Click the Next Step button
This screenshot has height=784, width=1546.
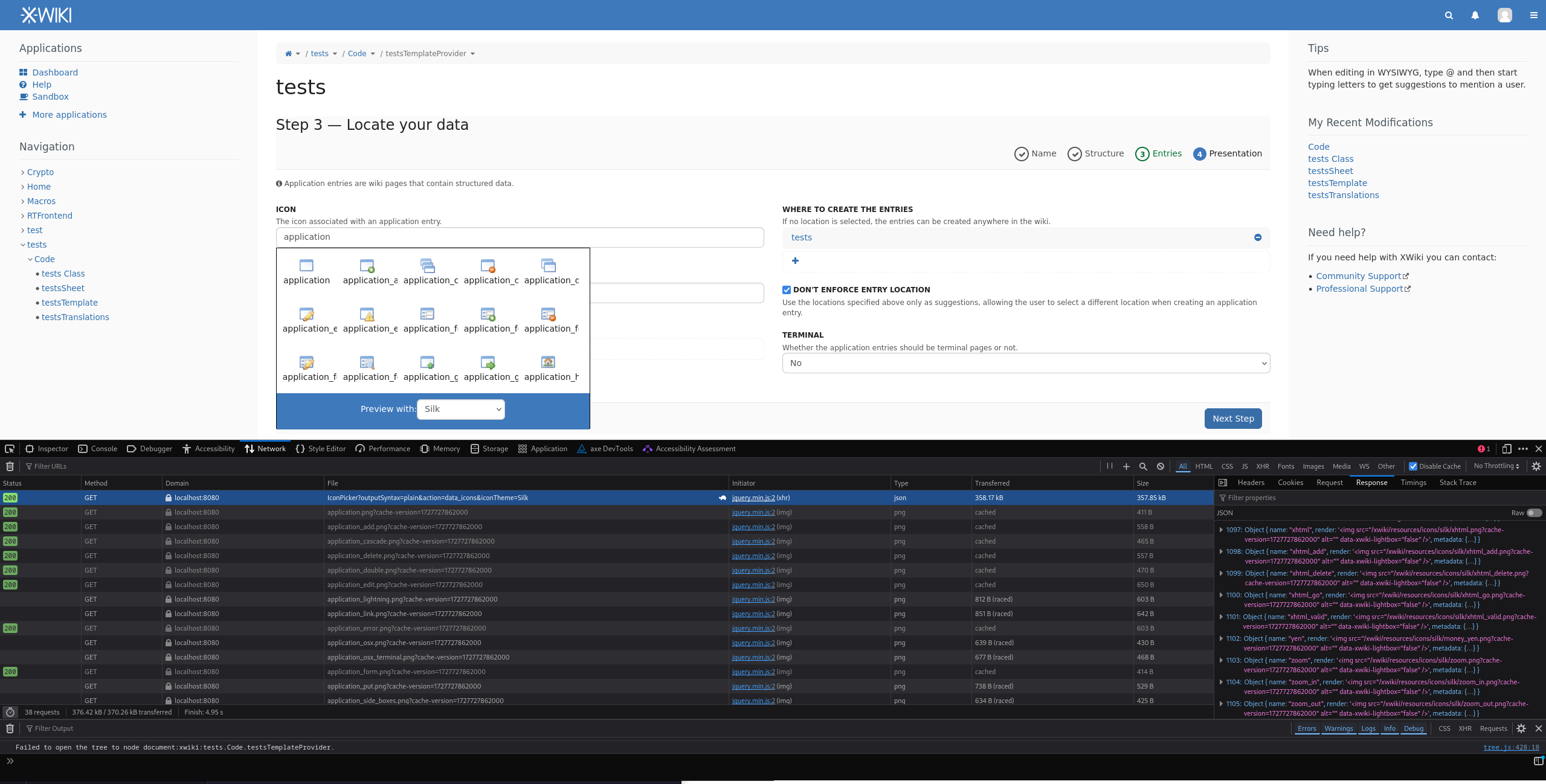pos(1232,419)
